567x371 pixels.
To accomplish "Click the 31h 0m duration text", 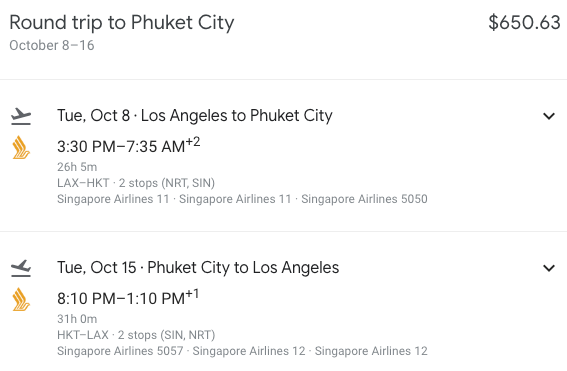I will click(77, 319).
